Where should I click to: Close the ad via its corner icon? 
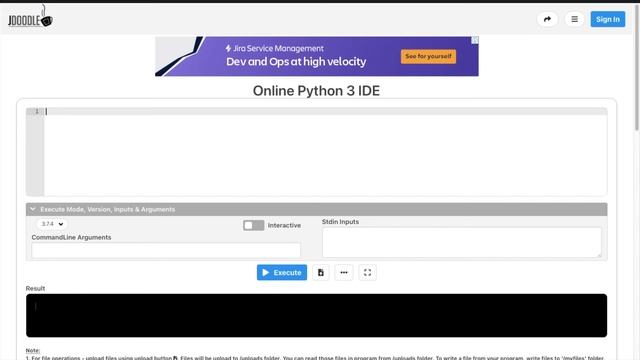475,40
